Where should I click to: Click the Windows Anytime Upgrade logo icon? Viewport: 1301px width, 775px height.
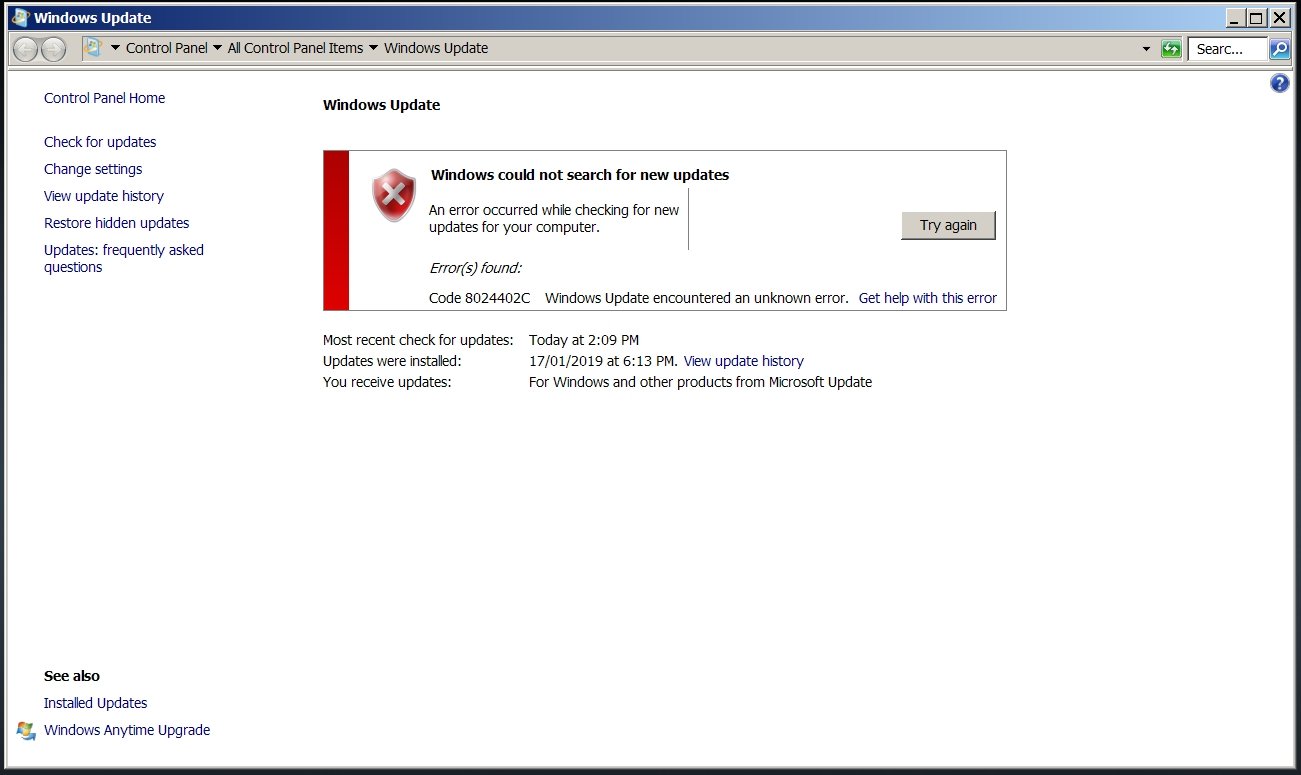click(x=26, y=731)
